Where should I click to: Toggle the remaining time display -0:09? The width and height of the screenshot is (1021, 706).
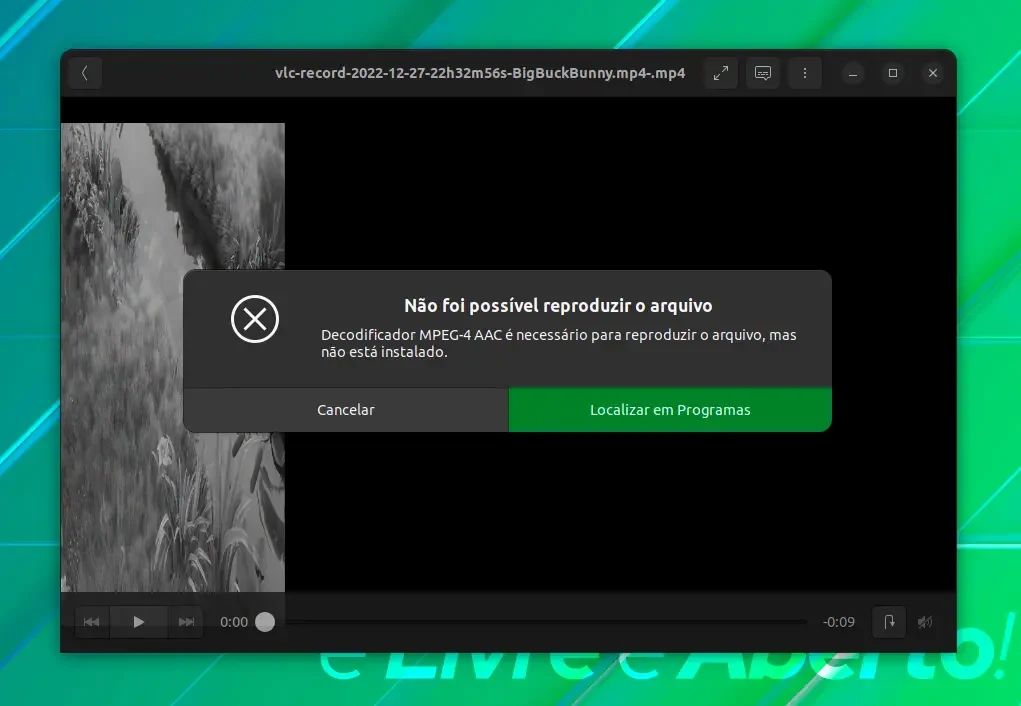point(839,622)
